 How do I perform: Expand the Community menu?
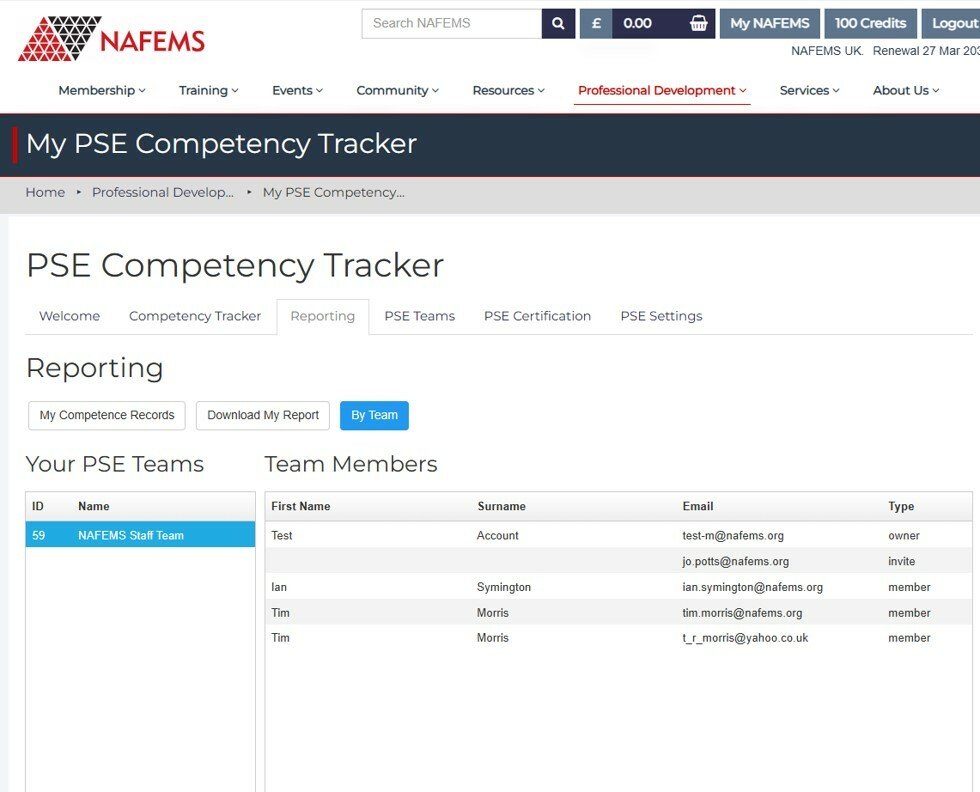point(398,91)
